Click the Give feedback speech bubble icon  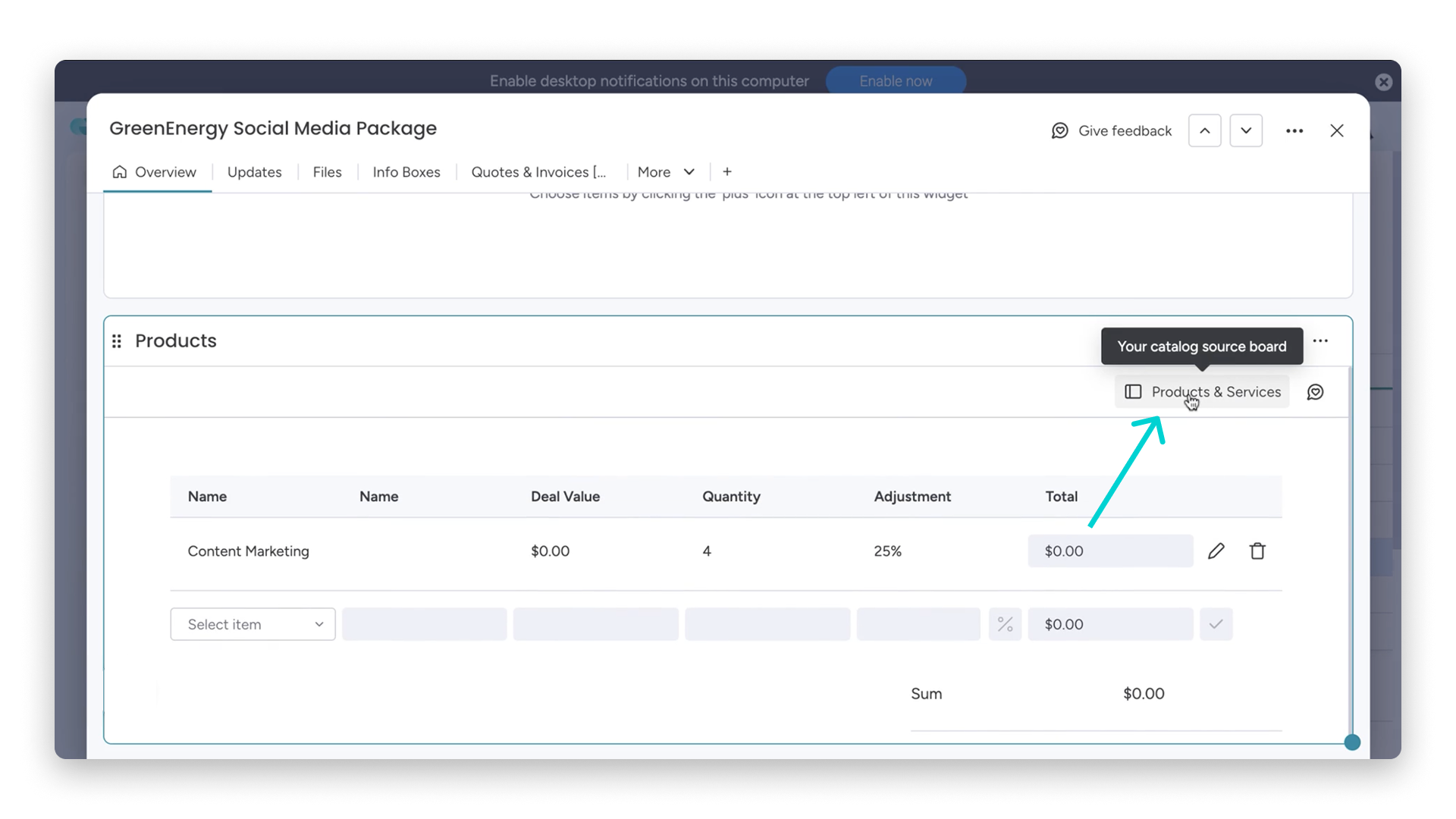[x=1059, y=130]
